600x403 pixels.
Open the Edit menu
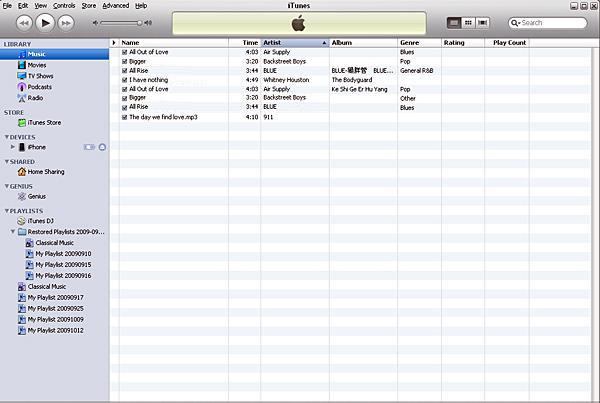pyautogui.click(x=23, y=6)
